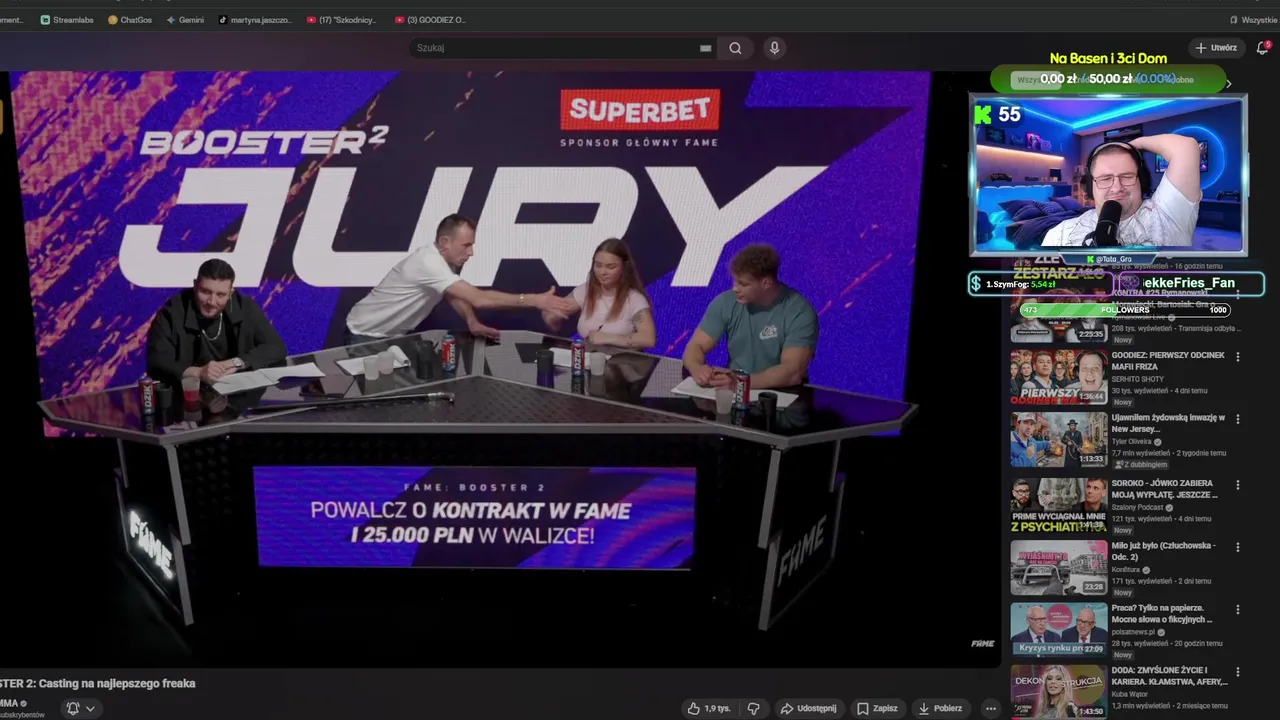Open Miło już było (Człuchowska - Odc. 2) title
The height and width of the screenshot is (720, 1280).
pyautogui.click(x=1164, y=551)
